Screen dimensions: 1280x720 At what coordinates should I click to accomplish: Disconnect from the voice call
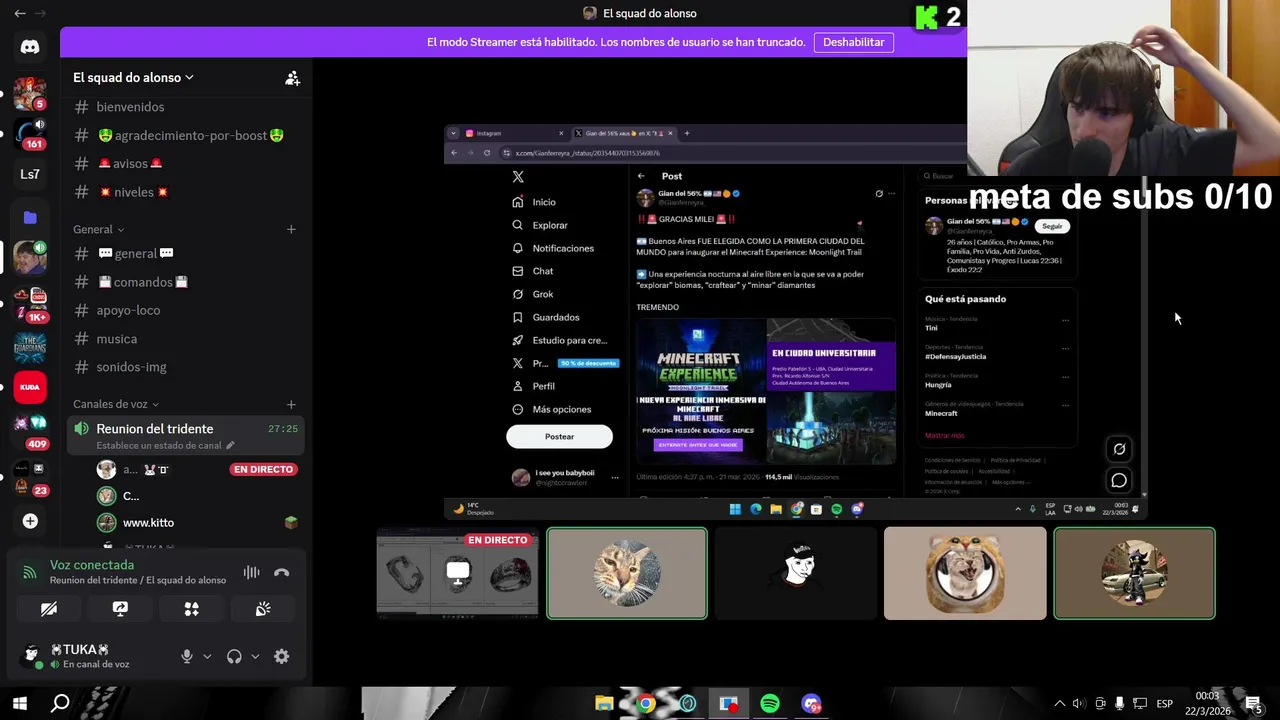point(281,572)
